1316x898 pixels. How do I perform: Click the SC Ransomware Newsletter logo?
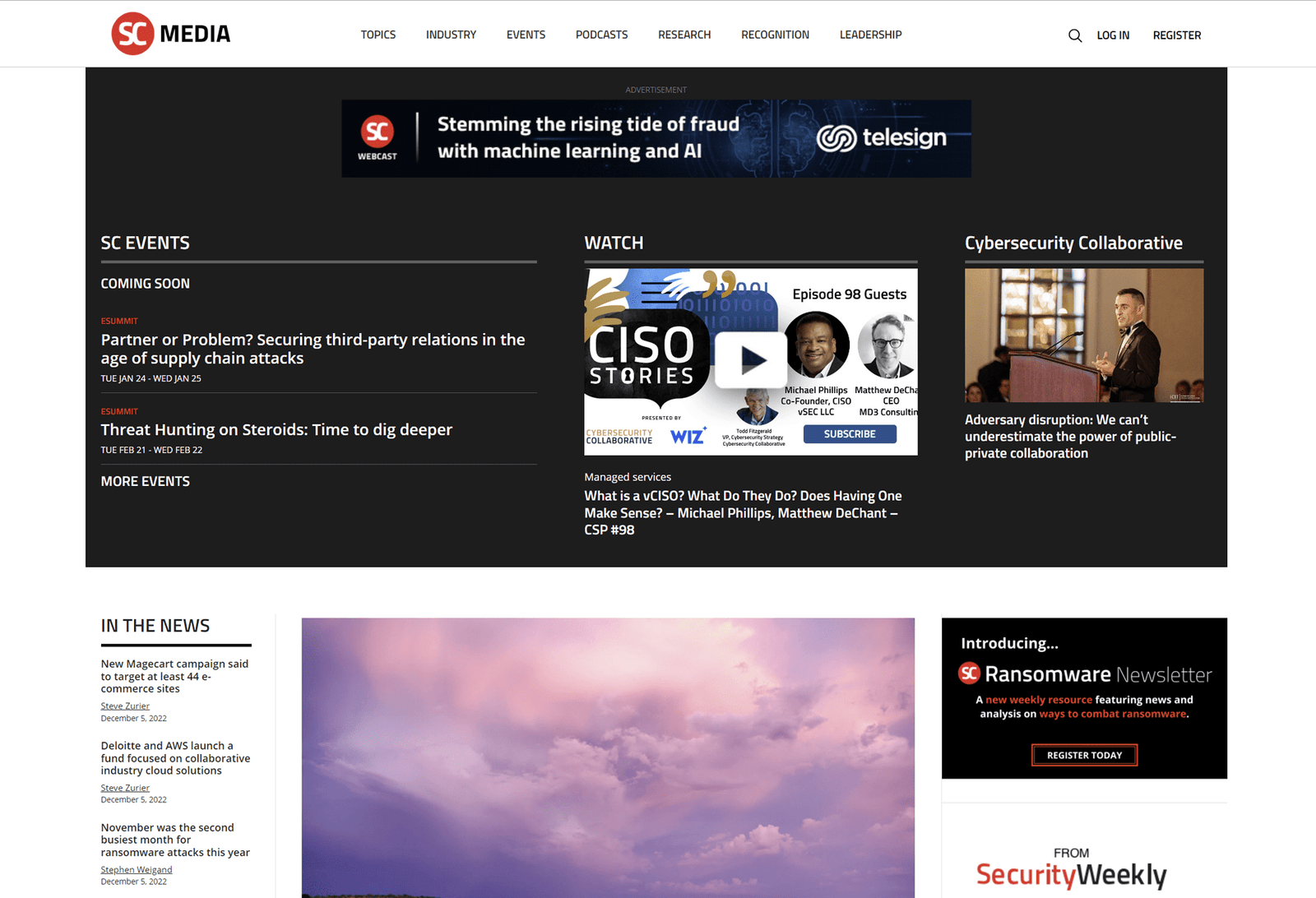(1085, 674)
